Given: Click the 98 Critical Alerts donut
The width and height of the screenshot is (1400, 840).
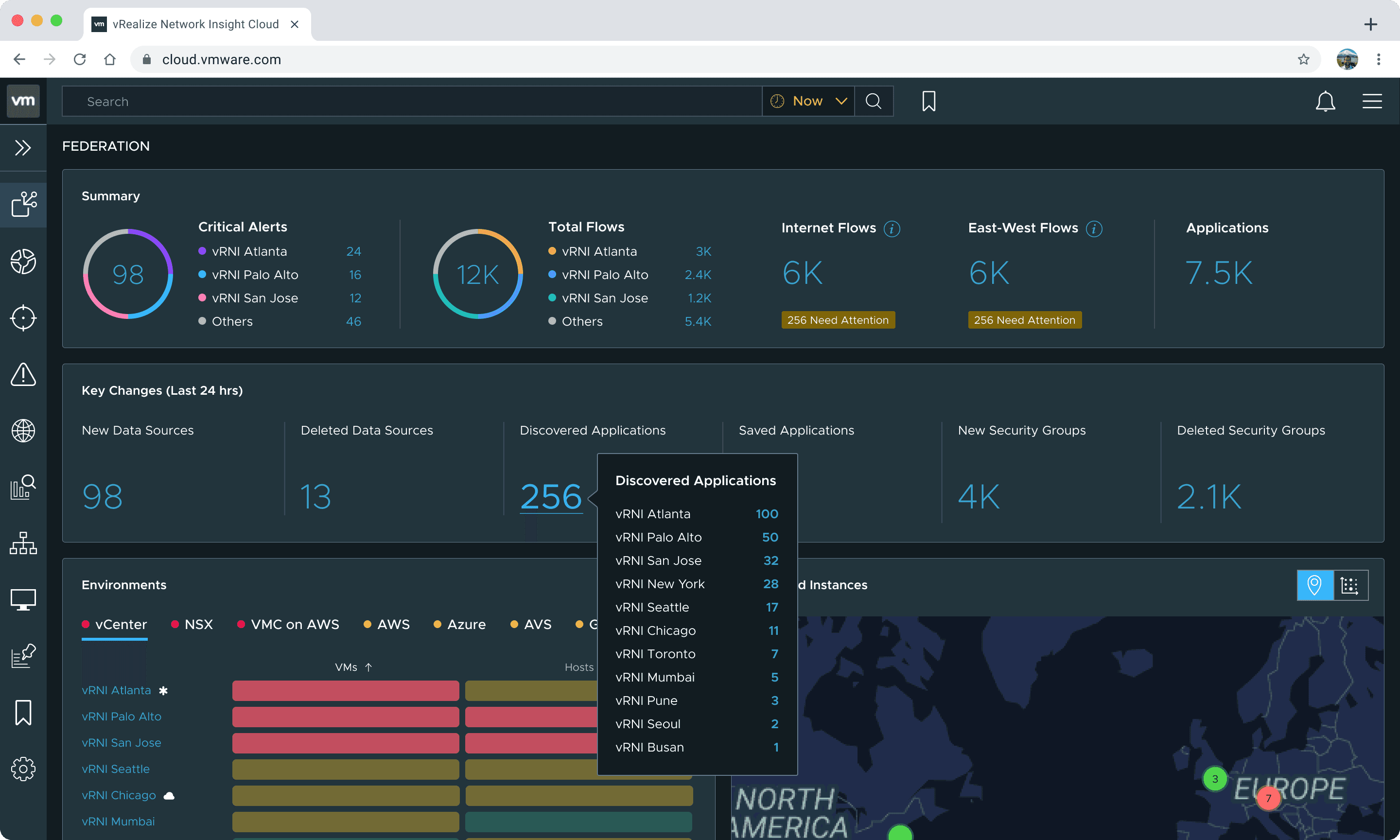Looking at the screenshot, I should [x=128, y=274].
